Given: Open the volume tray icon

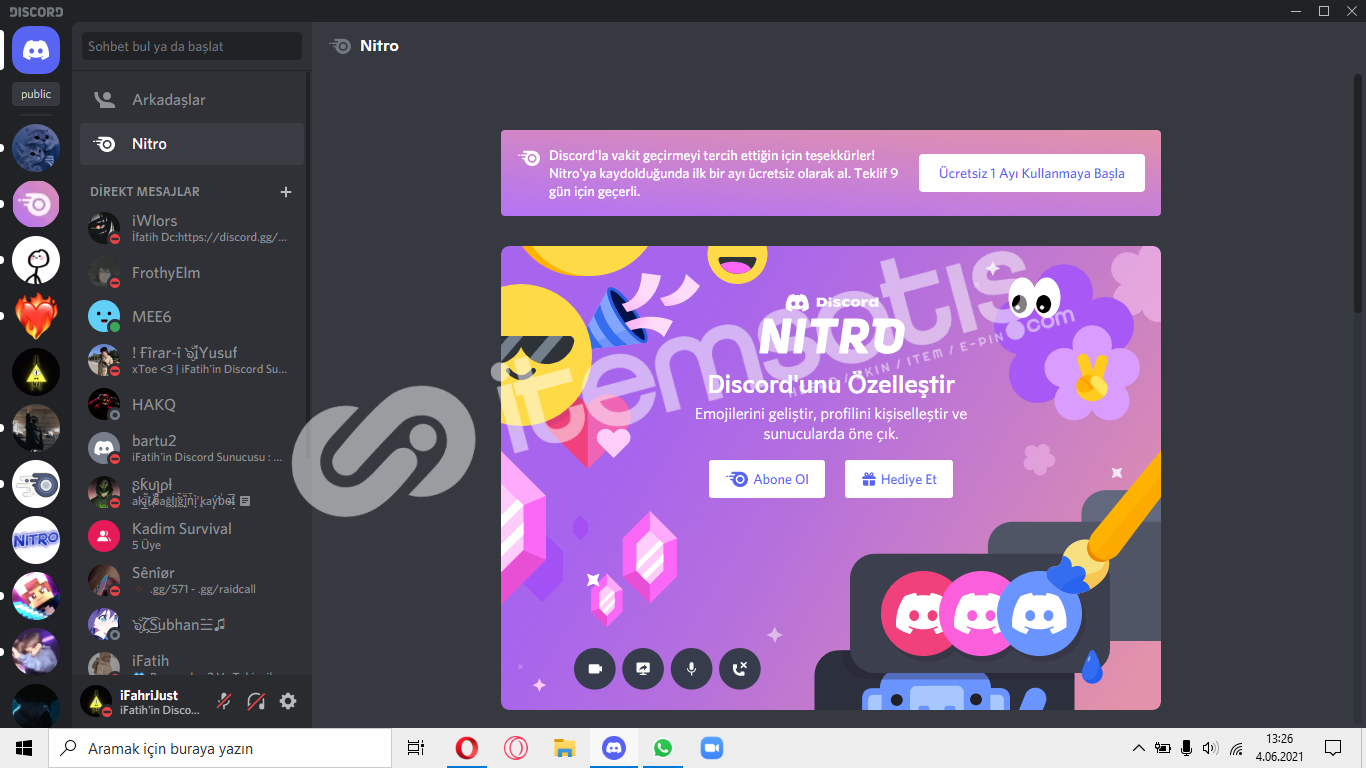Looking at the screenshot, I should coord(1211,748).
